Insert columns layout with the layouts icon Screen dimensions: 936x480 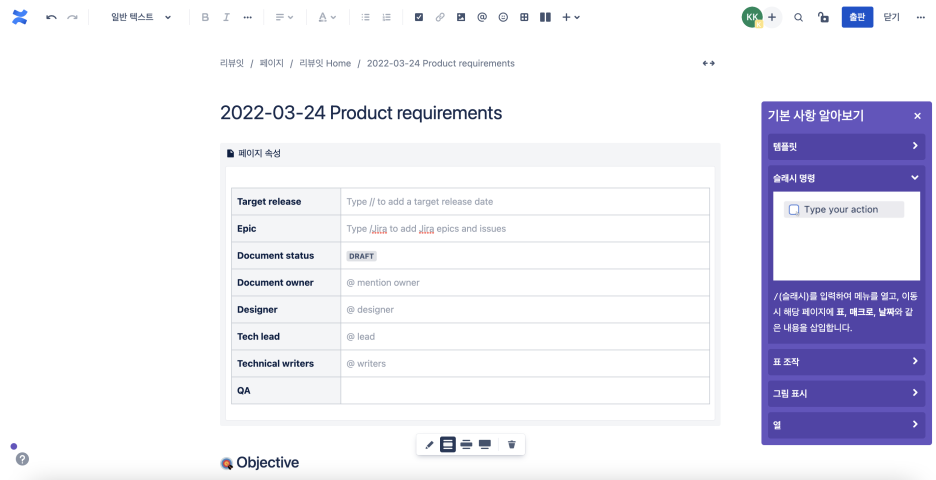pos(545,17)
